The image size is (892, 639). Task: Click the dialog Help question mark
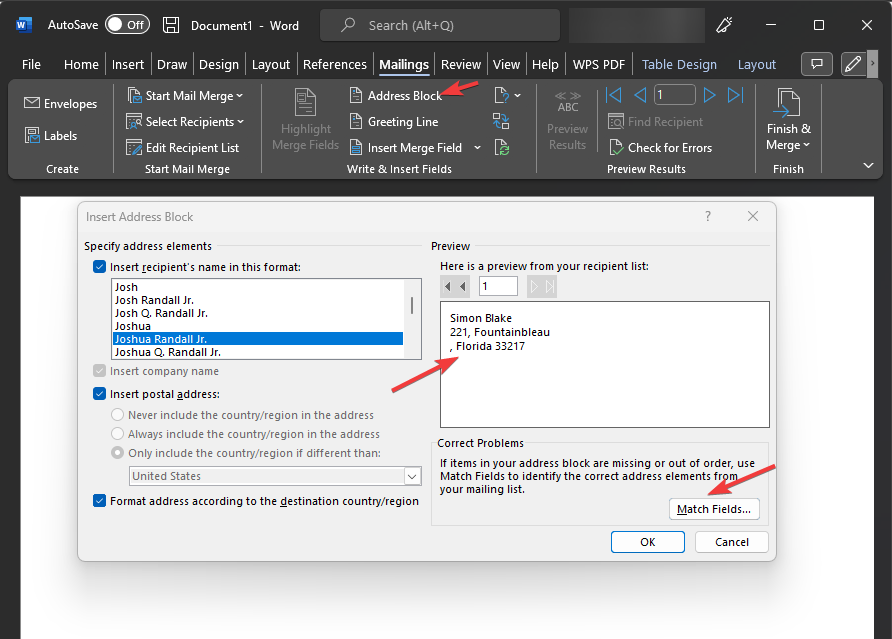[708, 216]
